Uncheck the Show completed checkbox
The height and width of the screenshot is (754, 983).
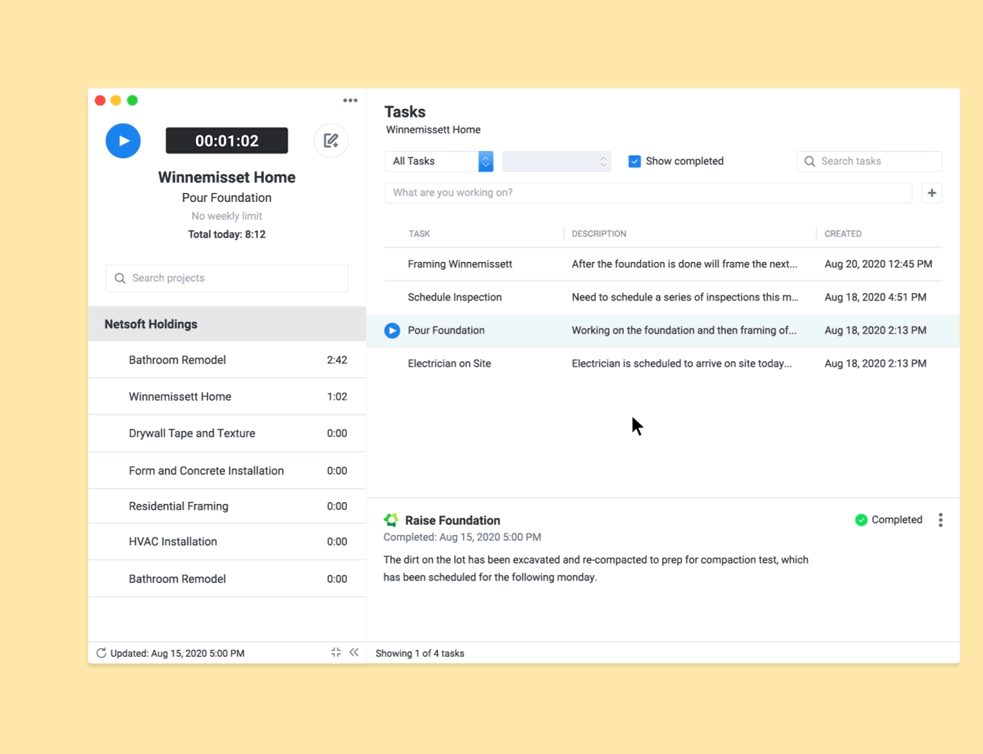(634, 161)
